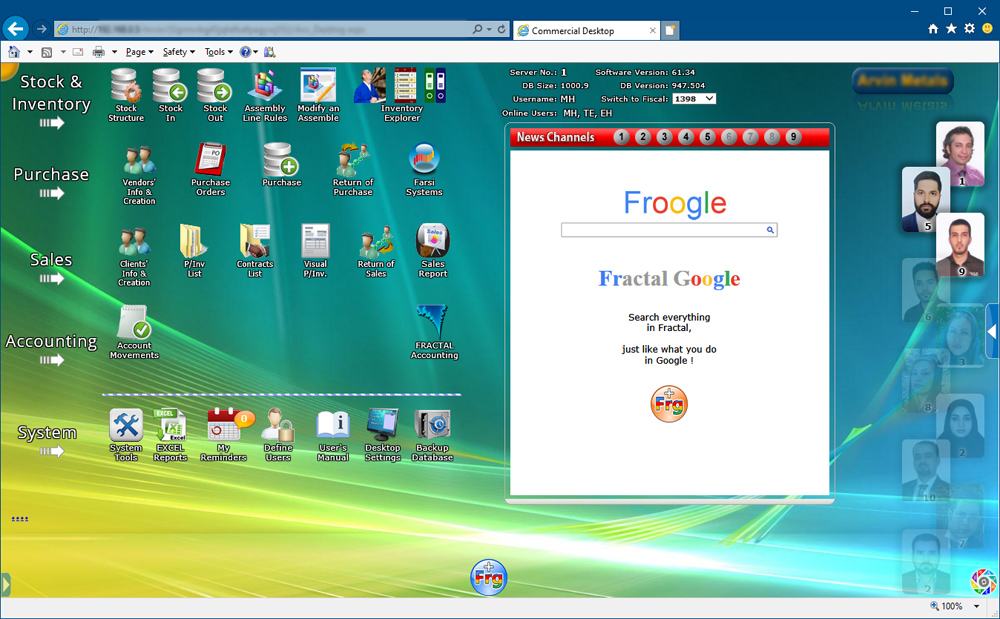Click the bottom Frg round button
The height and width of the screenshot is (619, 1000).
coord(489,578)
